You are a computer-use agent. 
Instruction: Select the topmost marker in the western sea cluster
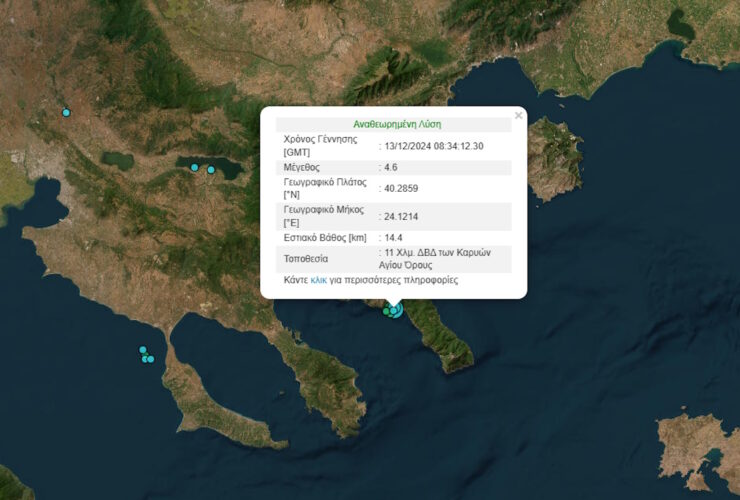[x=143, y=350]
